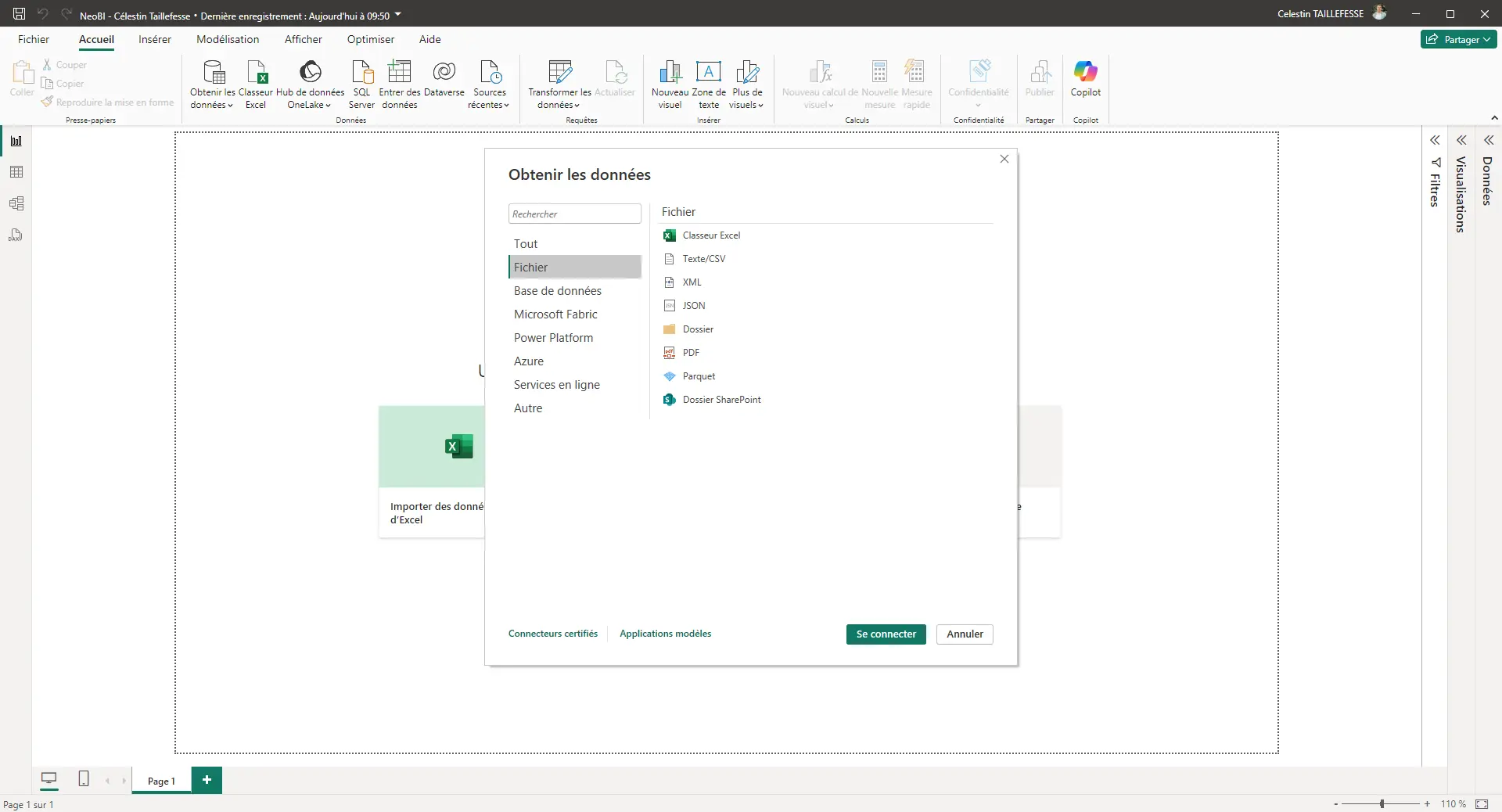The width and height of the screenshot is (1502, 812).
Task: Collapse the ribbon with chevron
Action: pos(1494,118)
